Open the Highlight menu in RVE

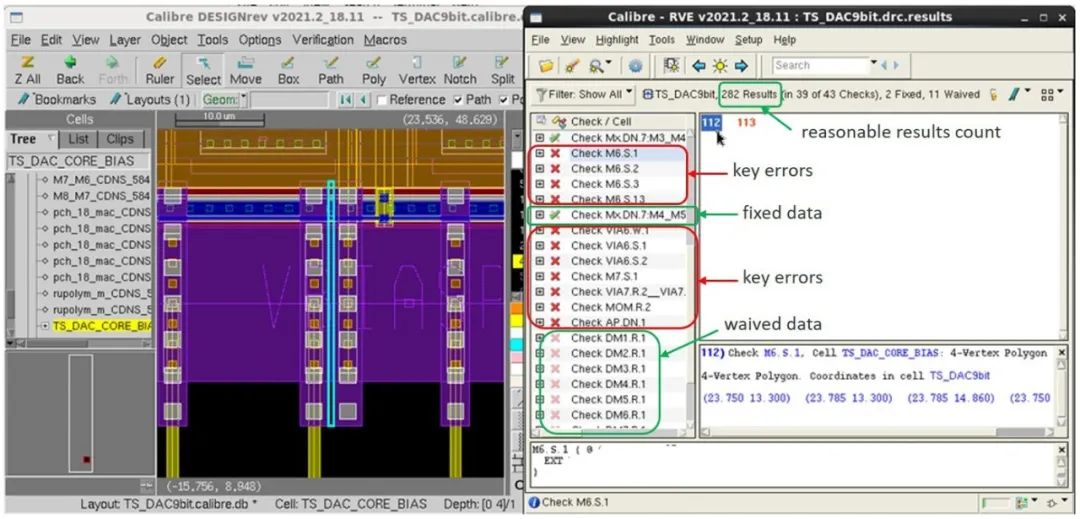617,40
